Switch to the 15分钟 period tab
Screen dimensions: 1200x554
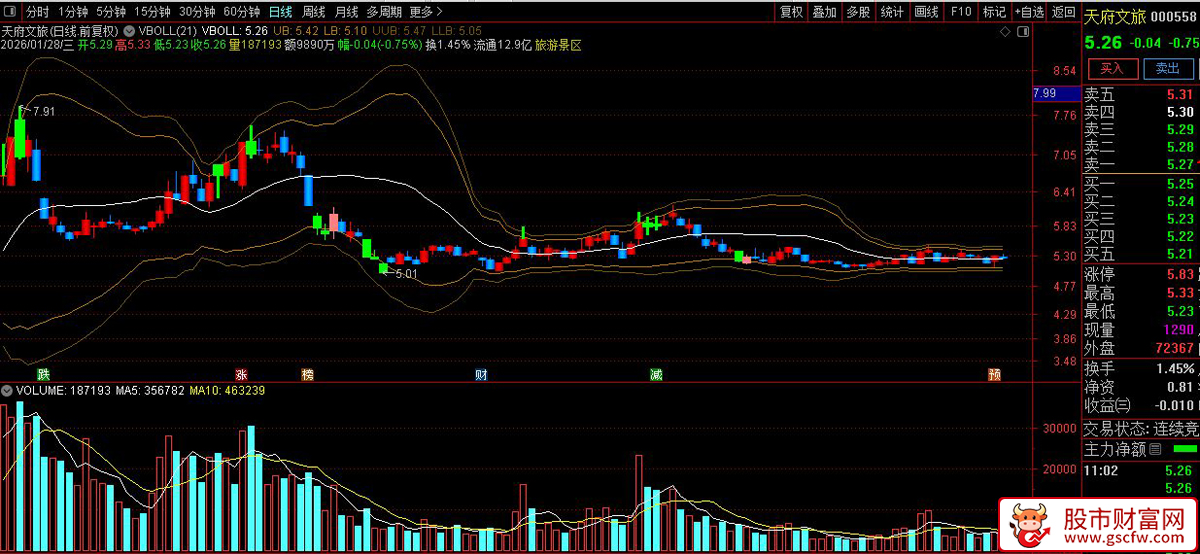(152, 12)
